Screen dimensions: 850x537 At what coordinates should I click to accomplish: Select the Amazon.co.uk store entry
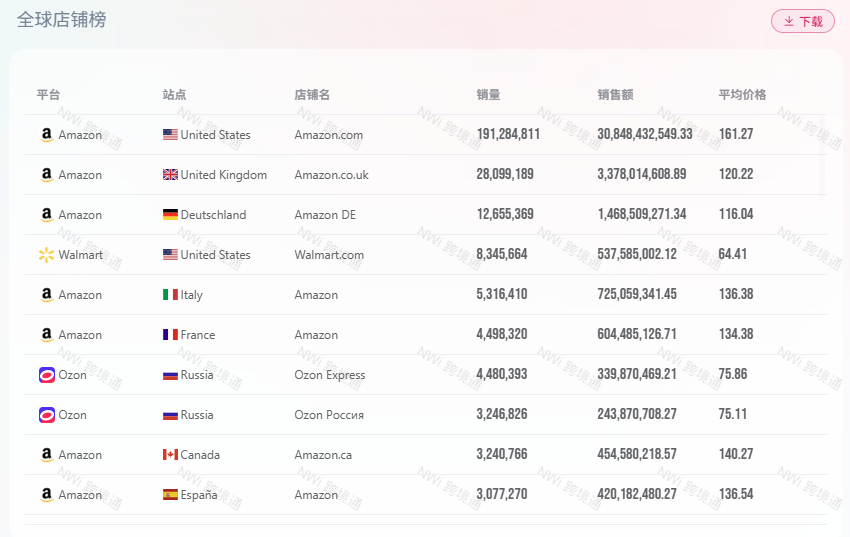click(331, 175)
